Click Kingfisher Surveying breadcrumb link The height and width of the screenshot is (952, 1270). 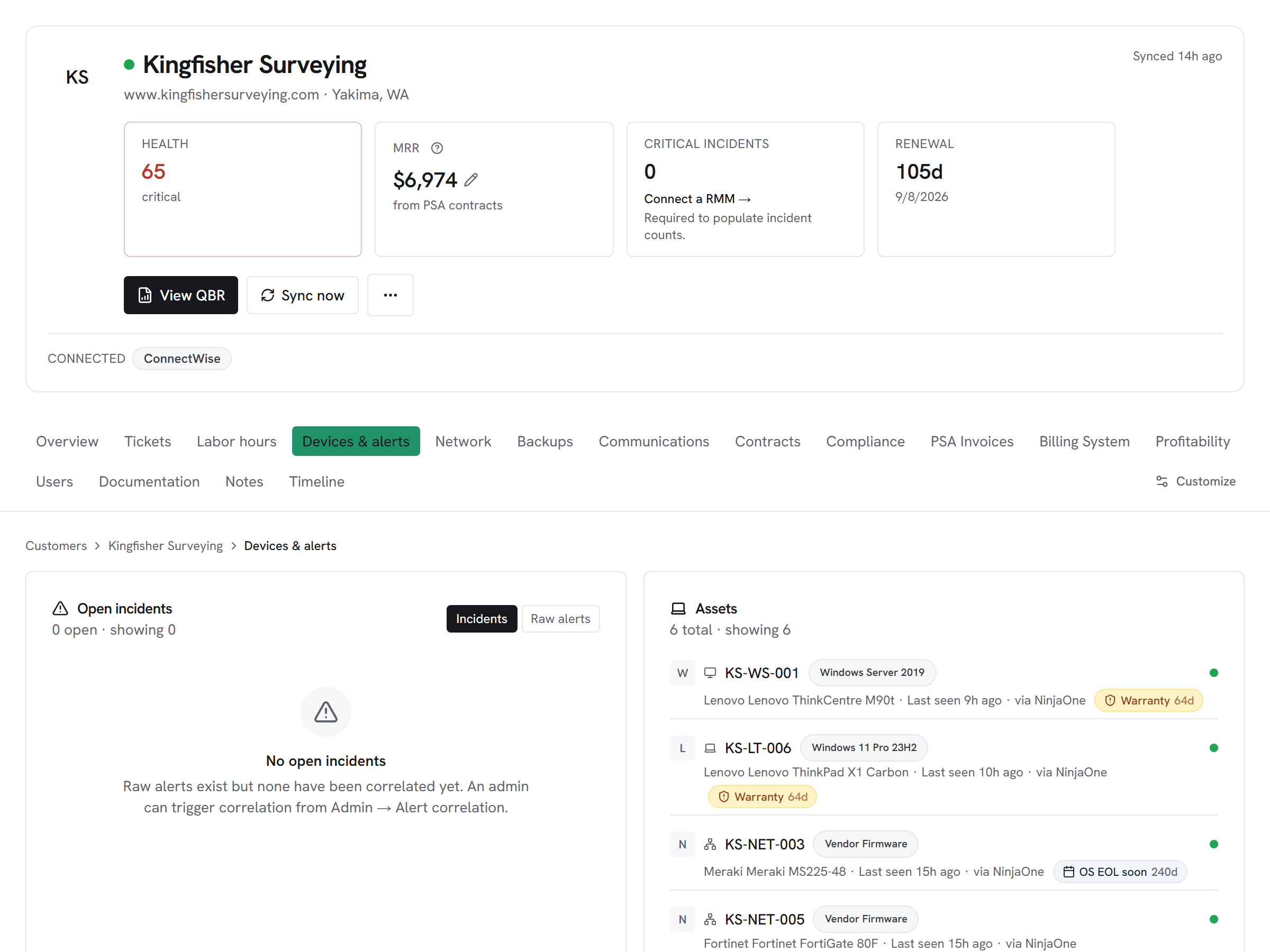(165, 546)
